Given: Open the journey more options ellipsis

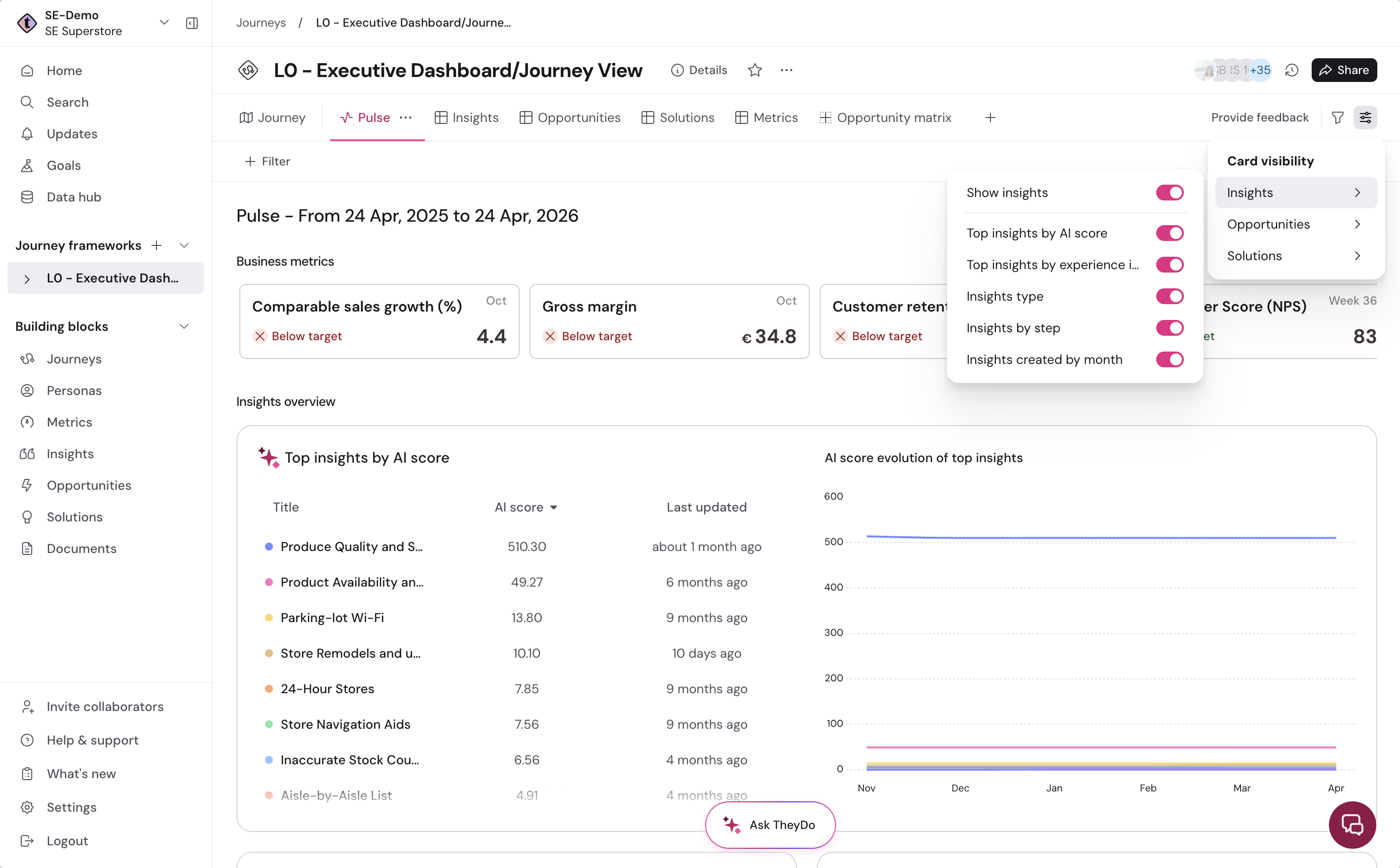Looking at the screenshot, I should tap(786, 70).
